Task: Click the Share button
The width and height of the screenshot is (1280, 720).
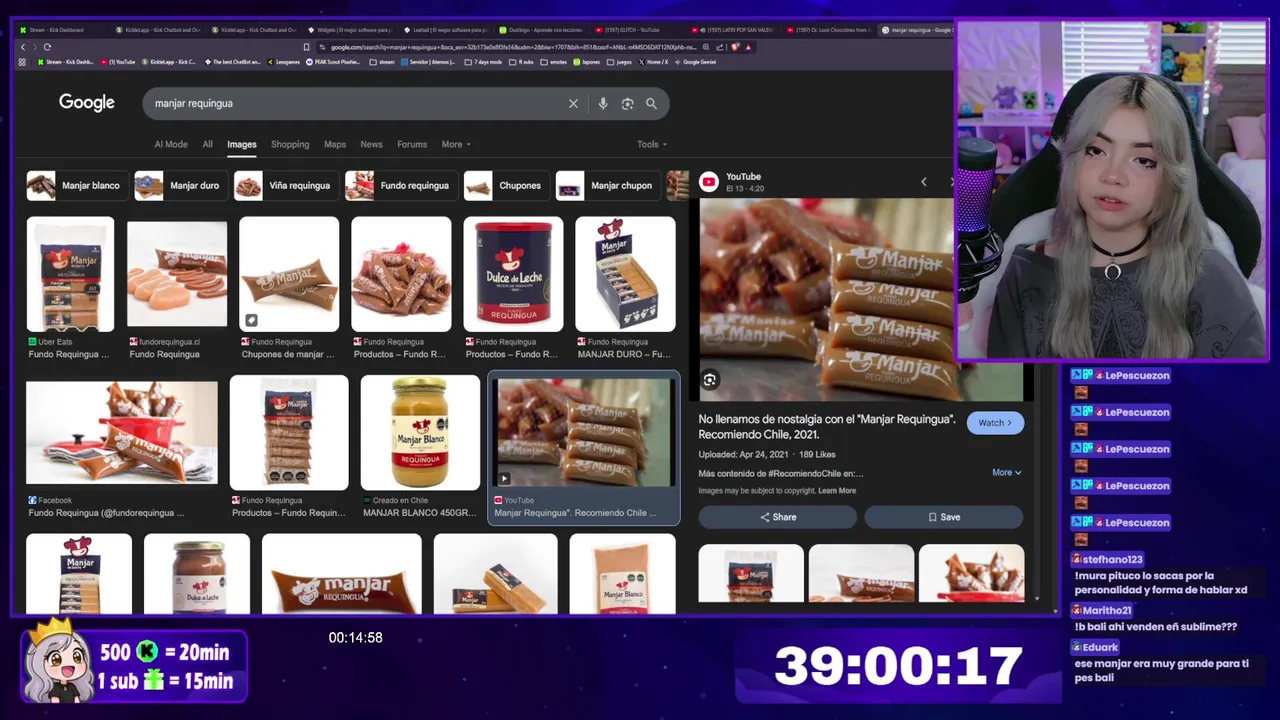Action: [x=777, y=517]
